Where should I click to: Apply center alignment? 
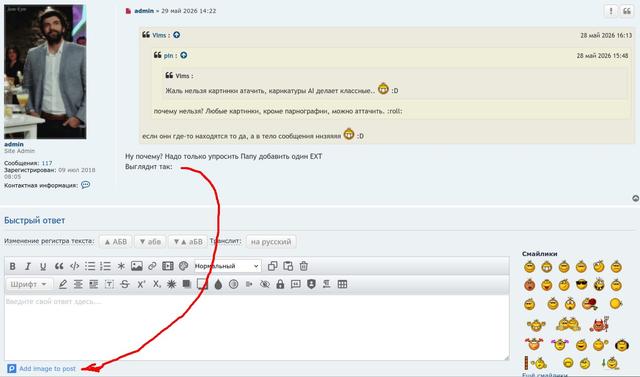coord(78,284)
